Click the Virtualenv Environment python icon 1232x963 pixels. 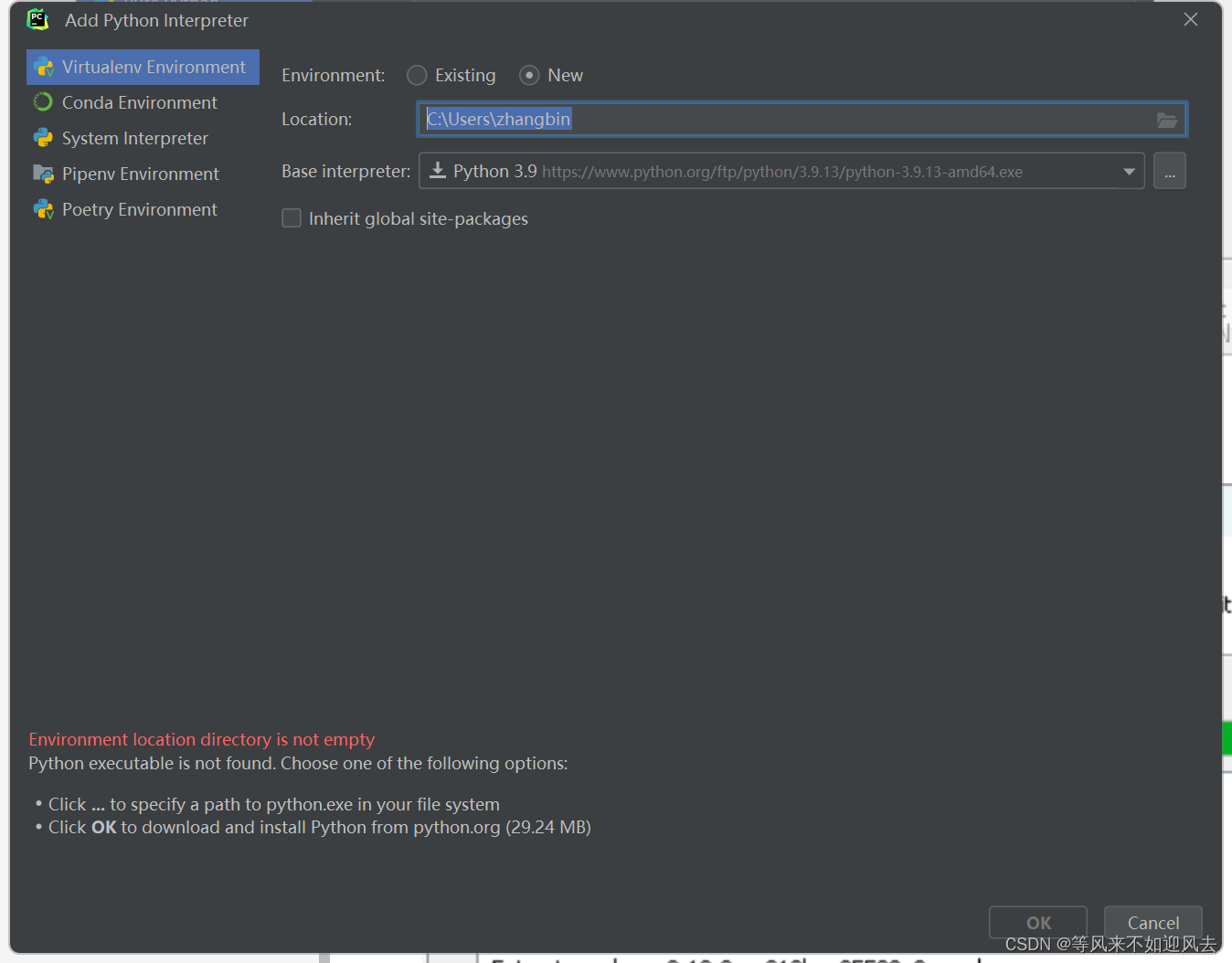43,68
